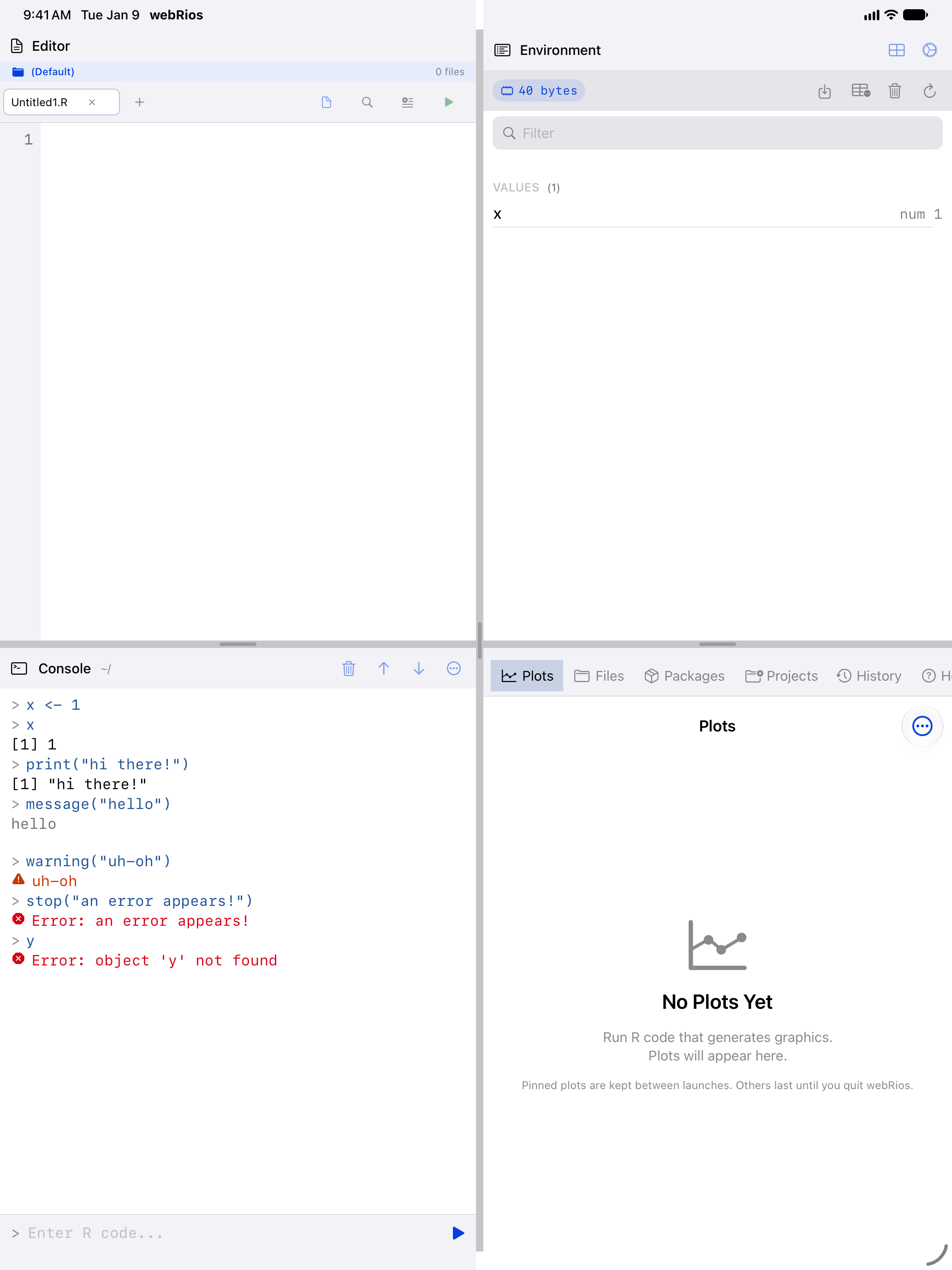Open the console more options ellipsis
The width and height of the screenshot is (952, 1270).
[454, 668]
